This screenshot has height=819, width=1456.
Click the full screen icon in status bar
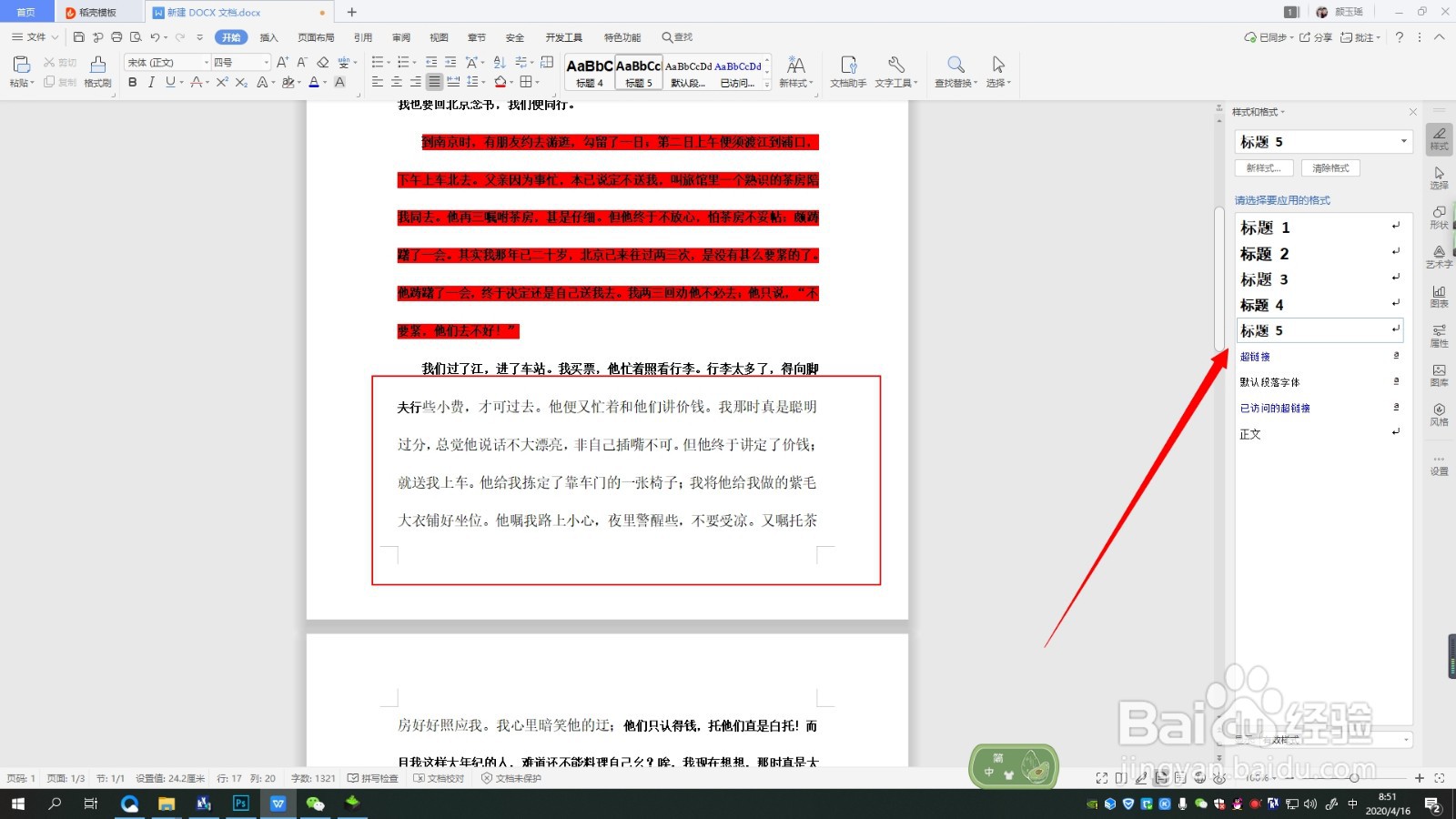point(1102,778)
